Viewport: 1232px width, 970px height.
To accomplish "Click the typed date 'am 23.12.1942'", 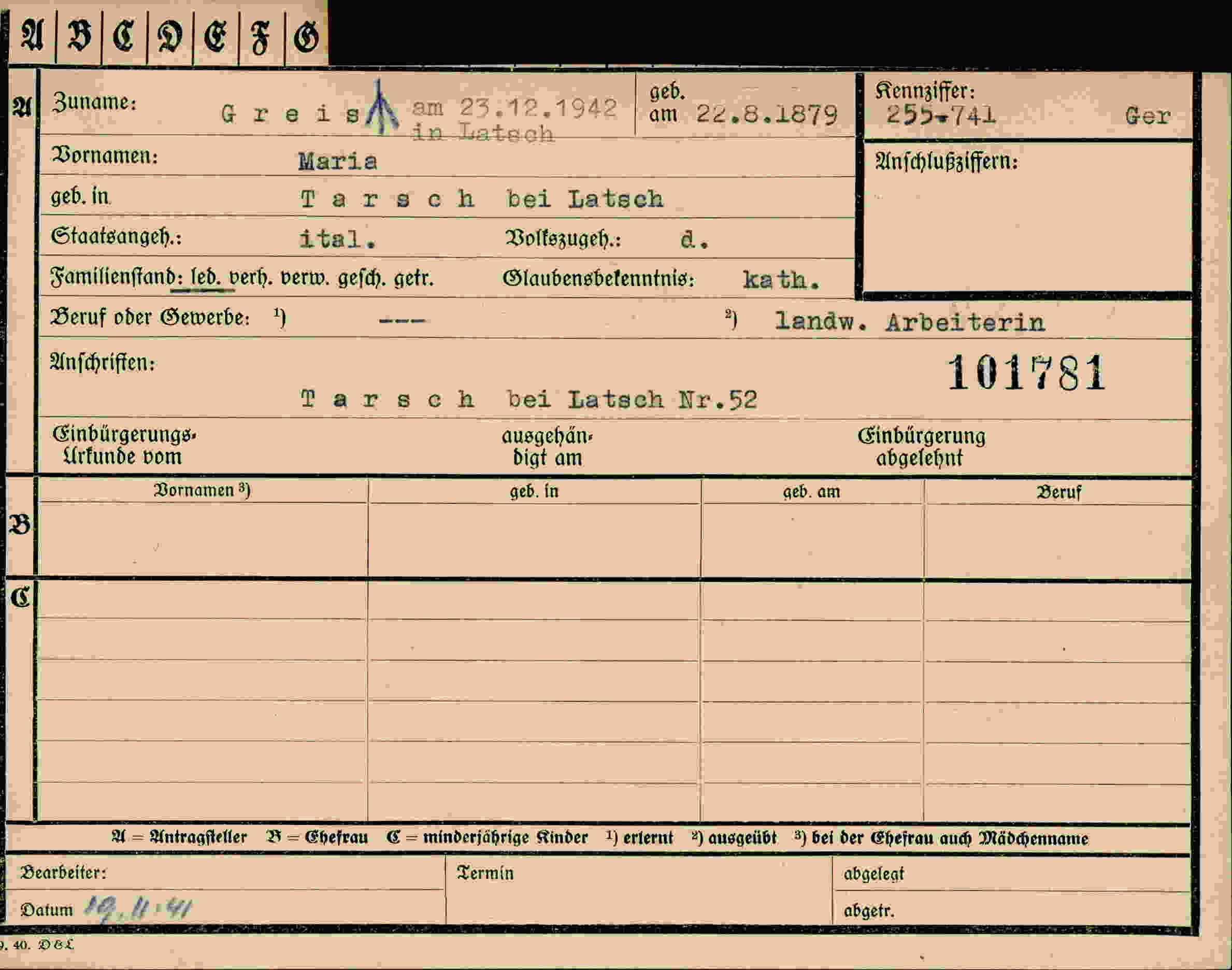I will click(x=514, y=107).
